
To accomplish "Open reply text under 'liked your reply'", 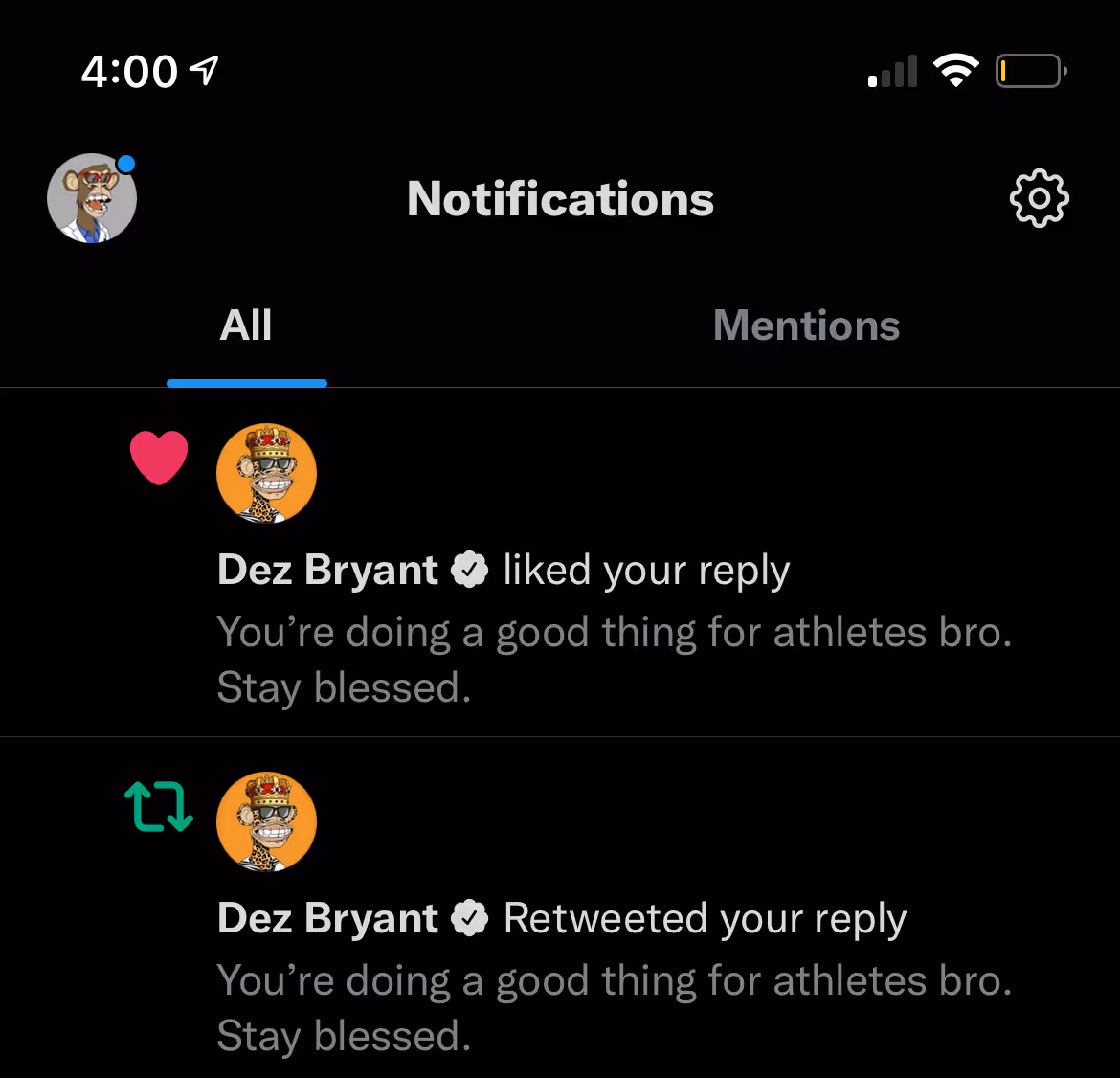I will pos(613,660).
